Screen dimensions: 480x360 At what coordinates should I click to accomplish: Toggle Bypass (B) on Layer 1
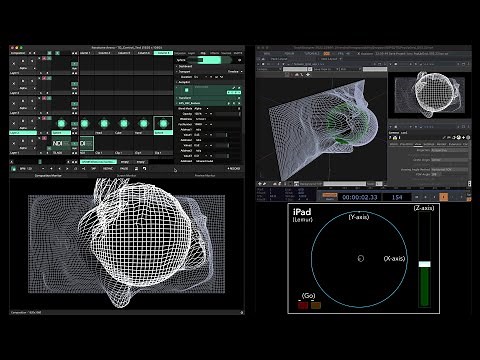coord(23,141)
